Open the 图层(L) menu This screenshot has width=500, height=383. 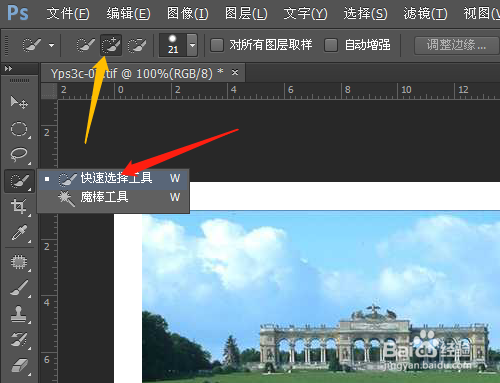(246, 14)
